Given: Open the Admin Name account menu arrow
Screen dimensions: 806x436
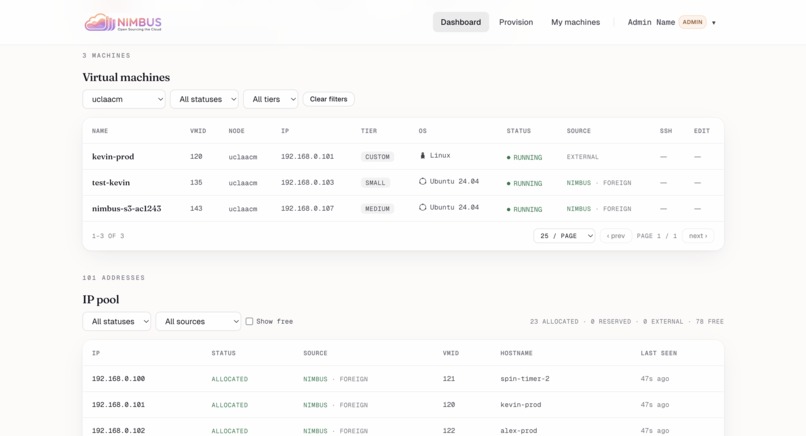Looking at the screenshot, I should click(x=713, y=23).
